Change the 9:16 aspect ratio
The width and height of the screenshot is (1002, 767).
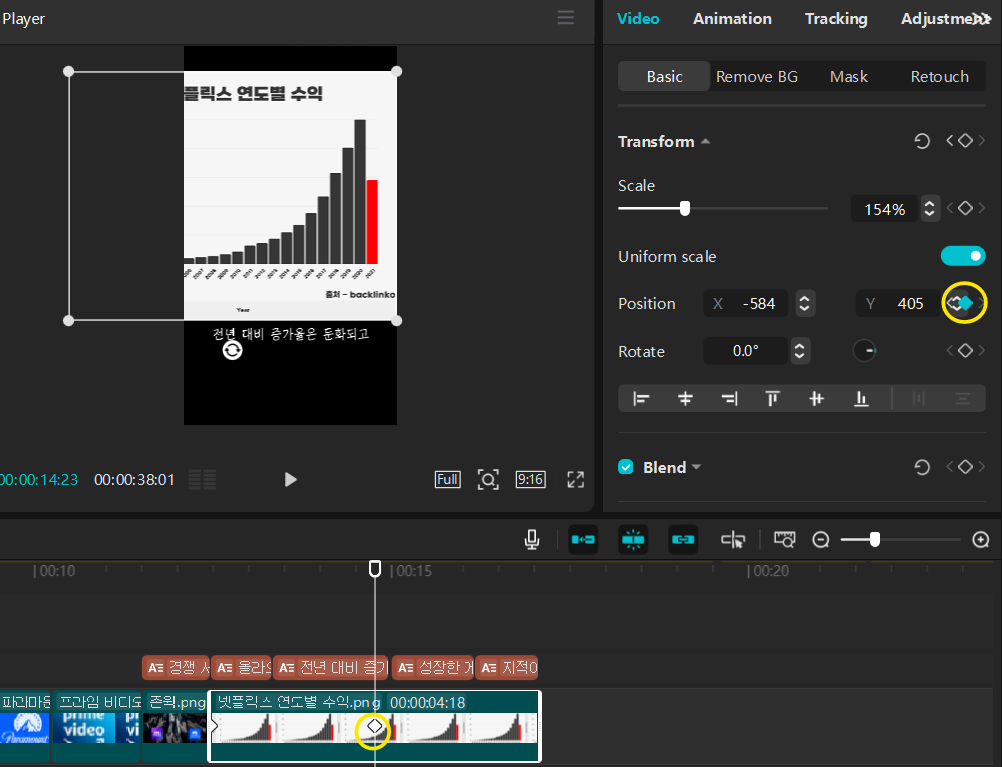530,479
